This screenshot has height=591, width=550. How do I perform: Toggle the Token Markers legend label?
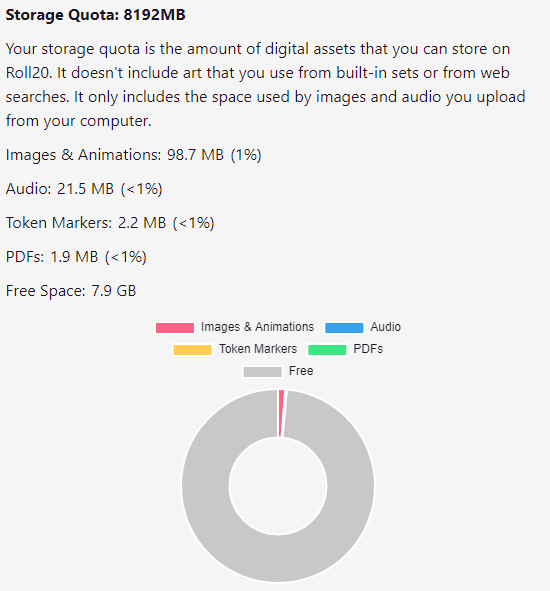258,349
